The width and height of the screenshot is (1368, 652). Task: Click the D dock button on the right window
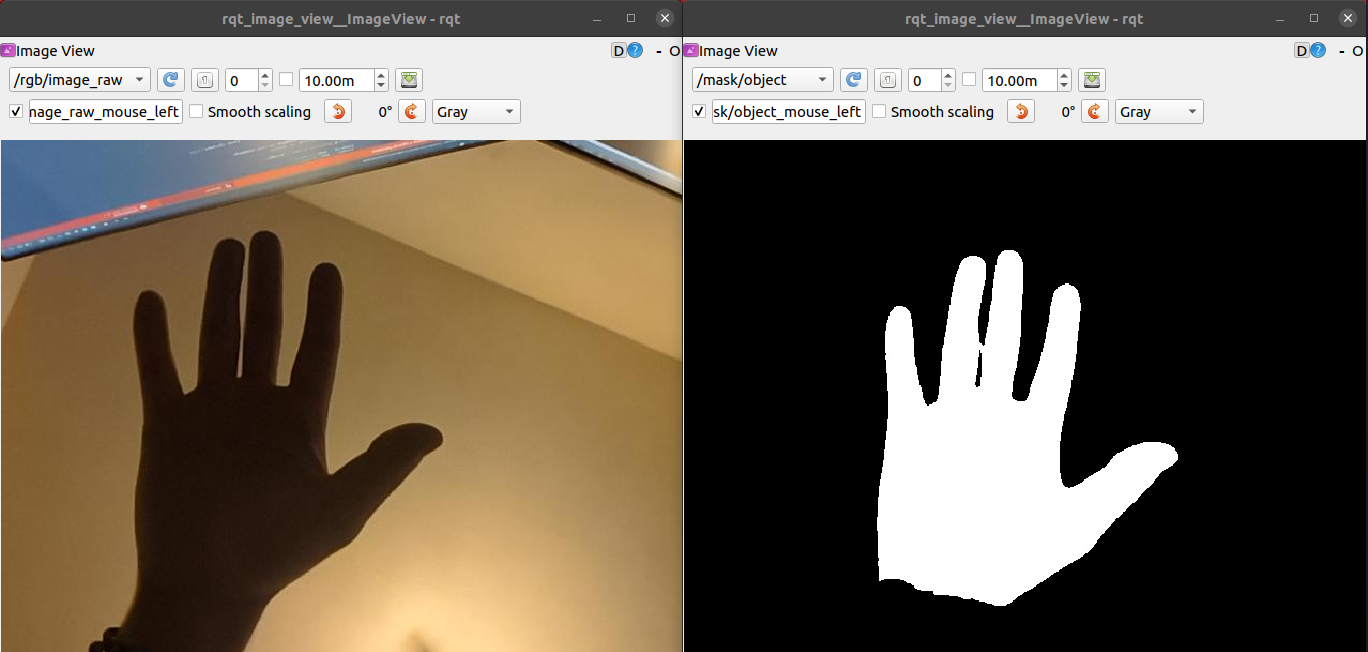(x=1301, y=50)
